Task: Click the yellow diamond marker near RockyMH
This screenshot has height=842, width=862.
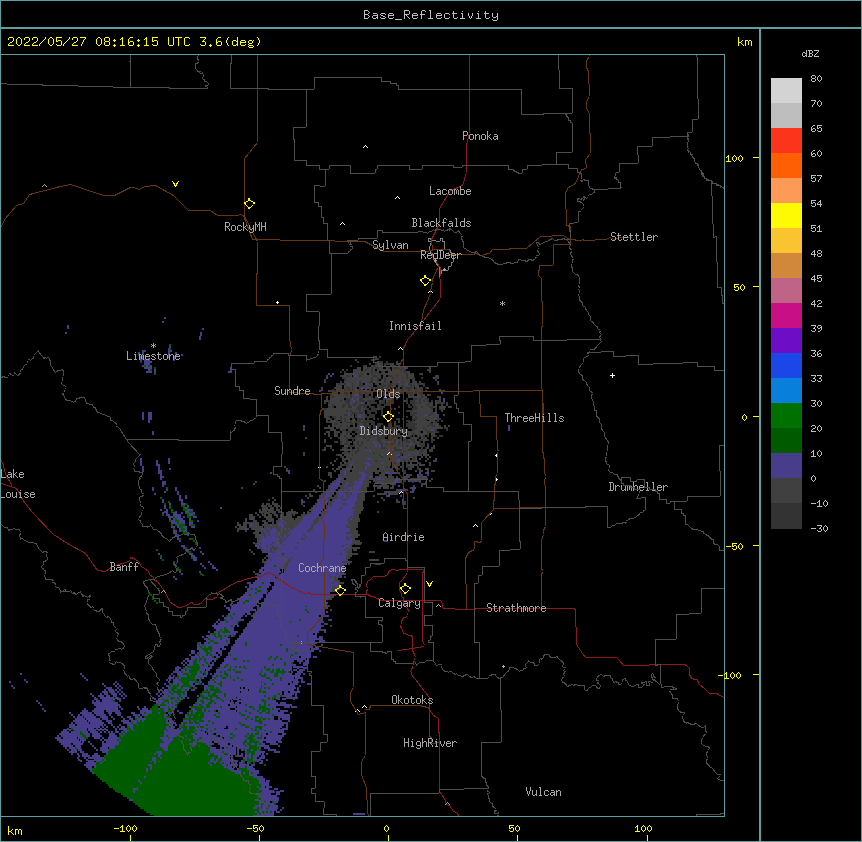Action: point(249,204)
